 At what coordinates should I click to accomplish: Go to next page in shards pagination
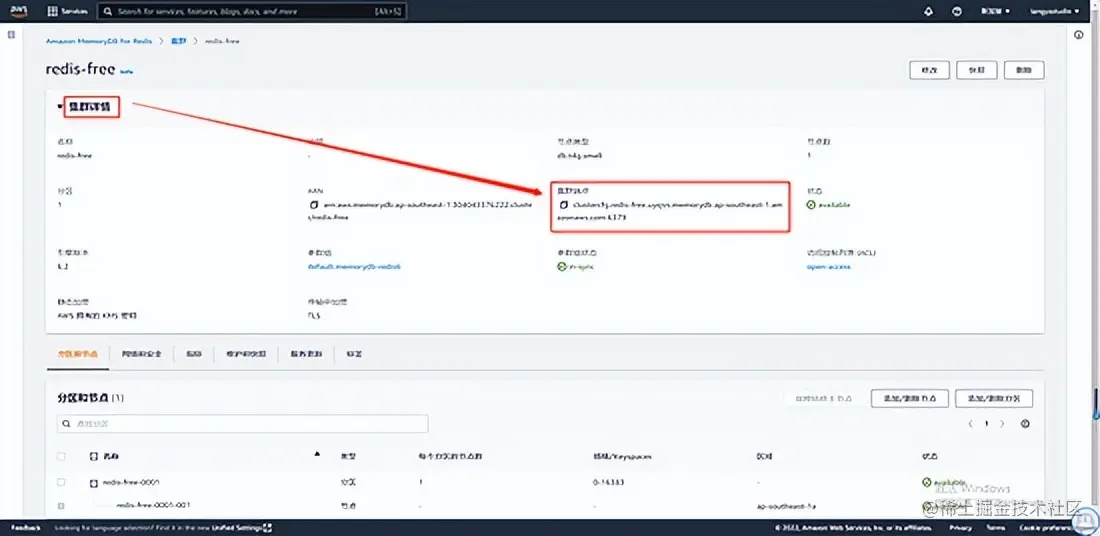(1002, 424)
